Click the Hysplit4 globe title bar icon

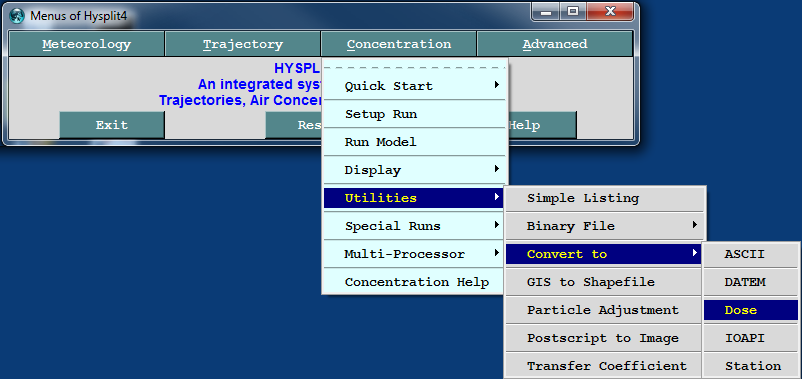(x=16, y=16)
